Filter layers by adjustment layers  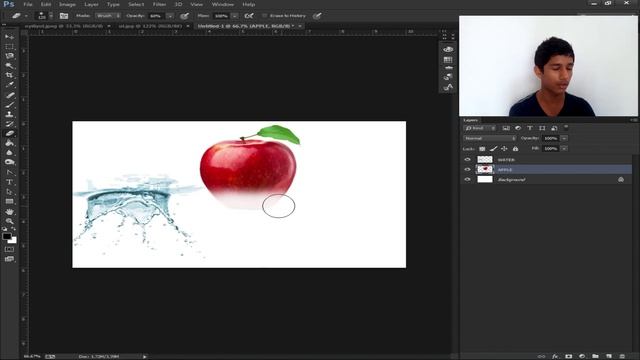[518, 128]
